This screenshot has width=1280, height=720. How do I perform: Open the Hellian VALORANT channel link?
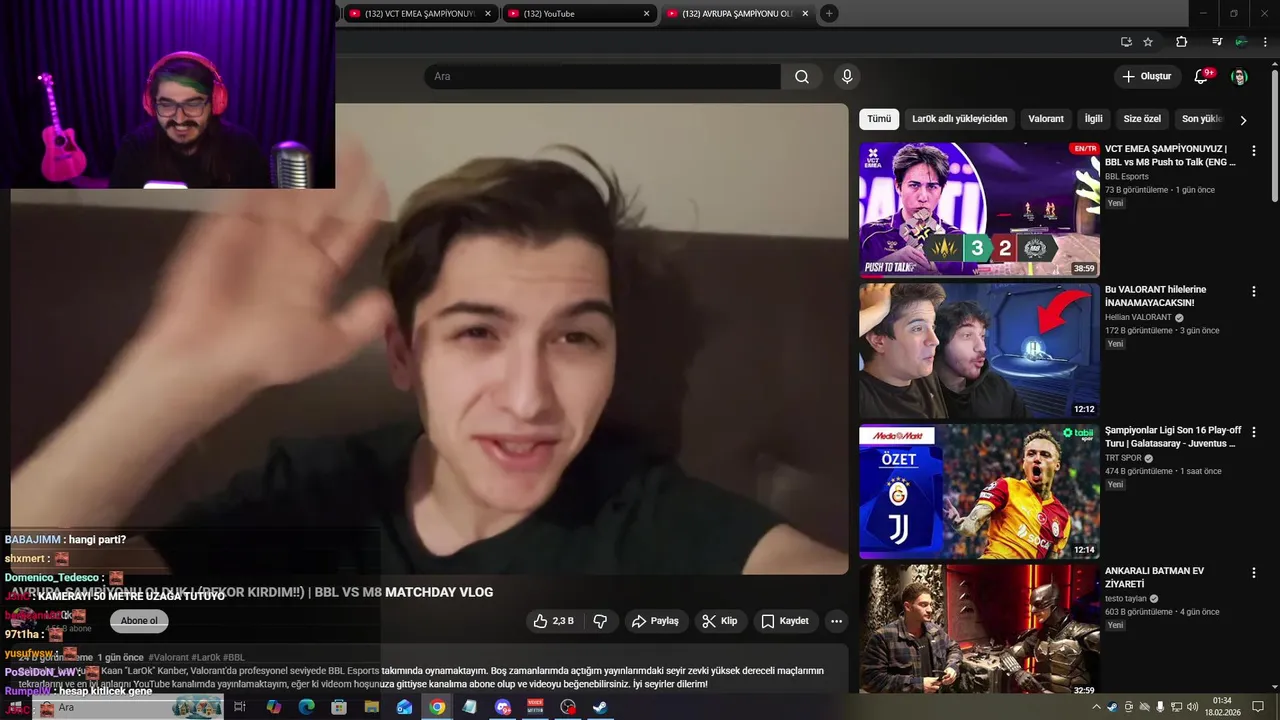(1138, 318)
